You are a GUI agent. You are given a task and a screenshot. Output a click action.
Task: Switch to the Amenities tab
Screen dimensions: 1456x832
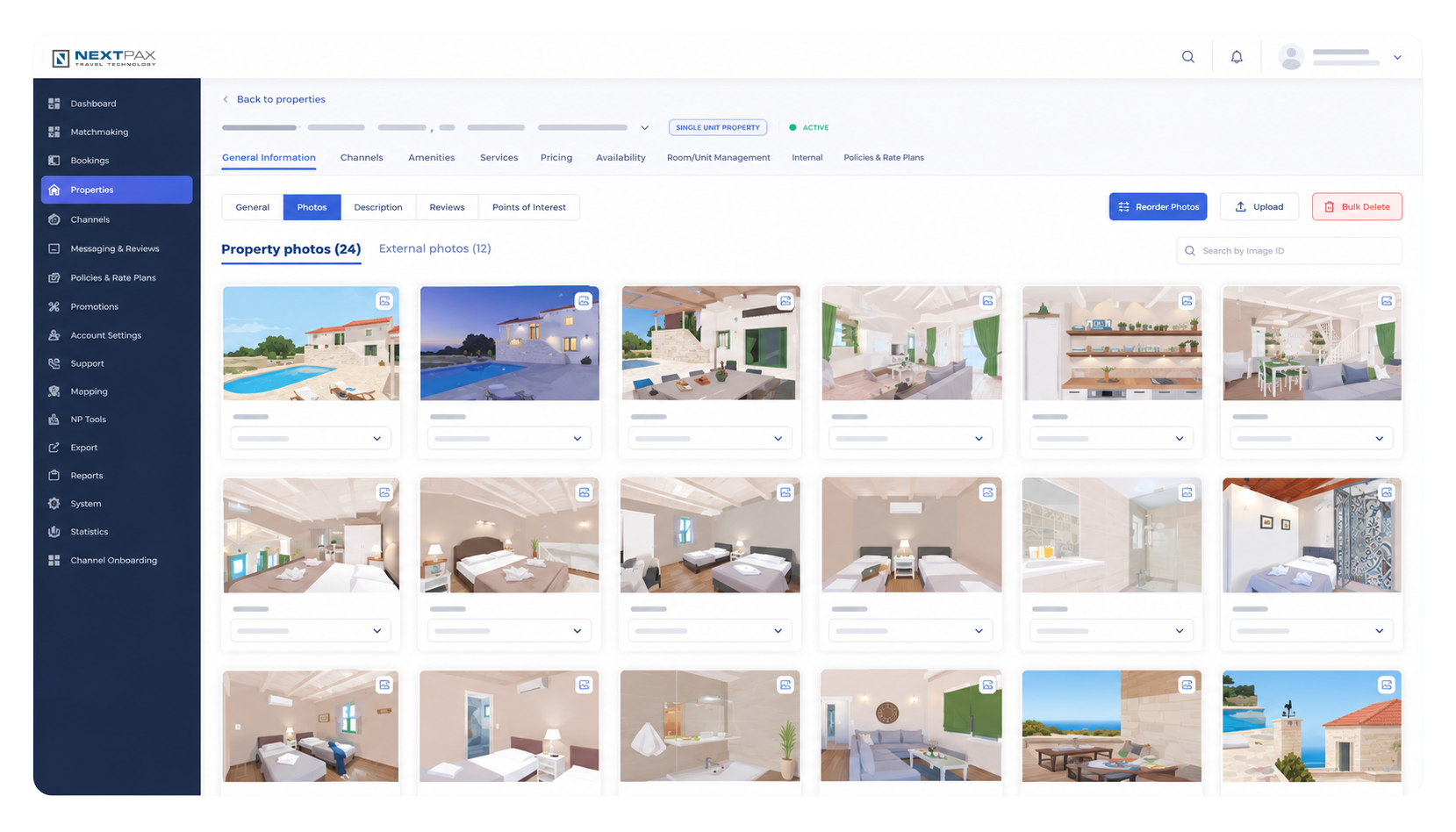[x=431, y=158]
